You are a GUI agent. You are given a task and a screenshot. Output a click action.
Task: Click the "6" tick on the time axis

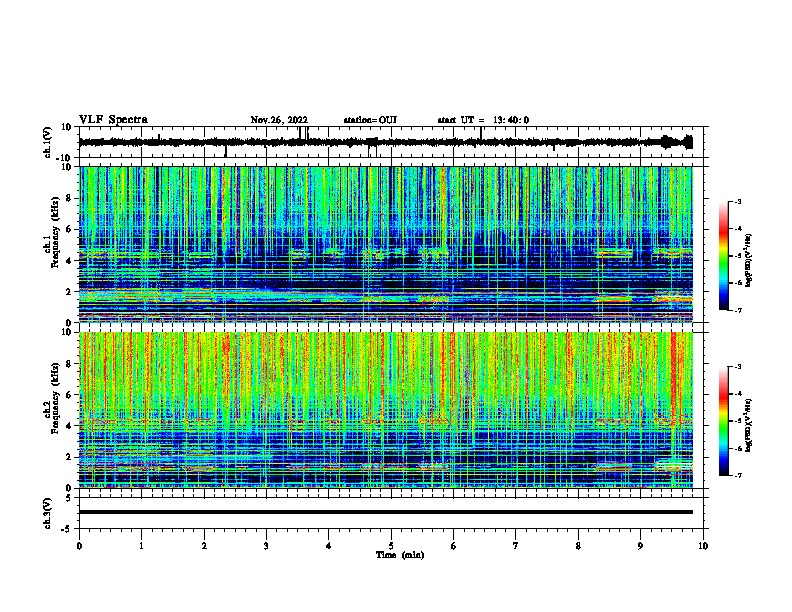tap(454, 546)
